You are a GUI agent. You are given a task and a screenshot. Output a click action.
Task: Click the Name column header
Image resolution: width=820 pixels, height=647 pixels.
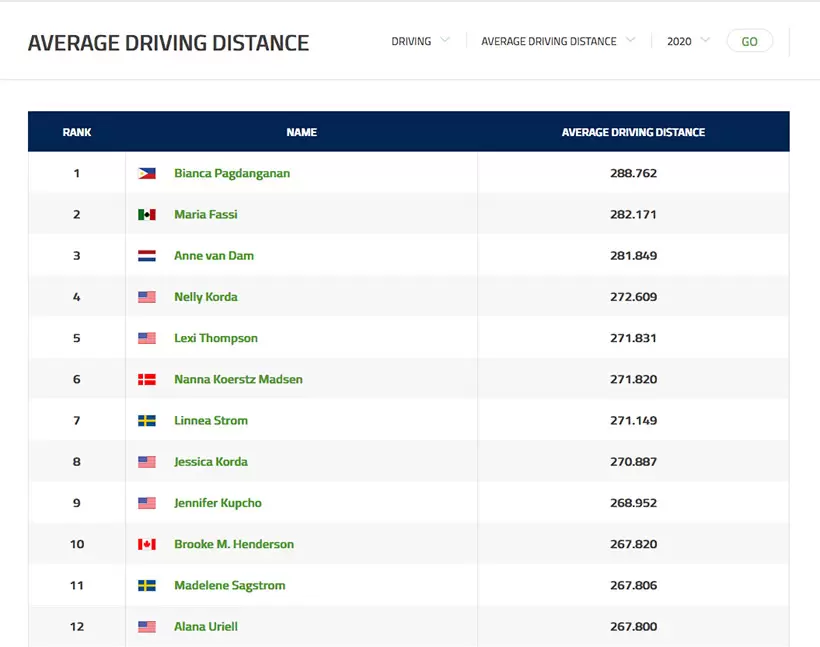click(x=301, y=132)
